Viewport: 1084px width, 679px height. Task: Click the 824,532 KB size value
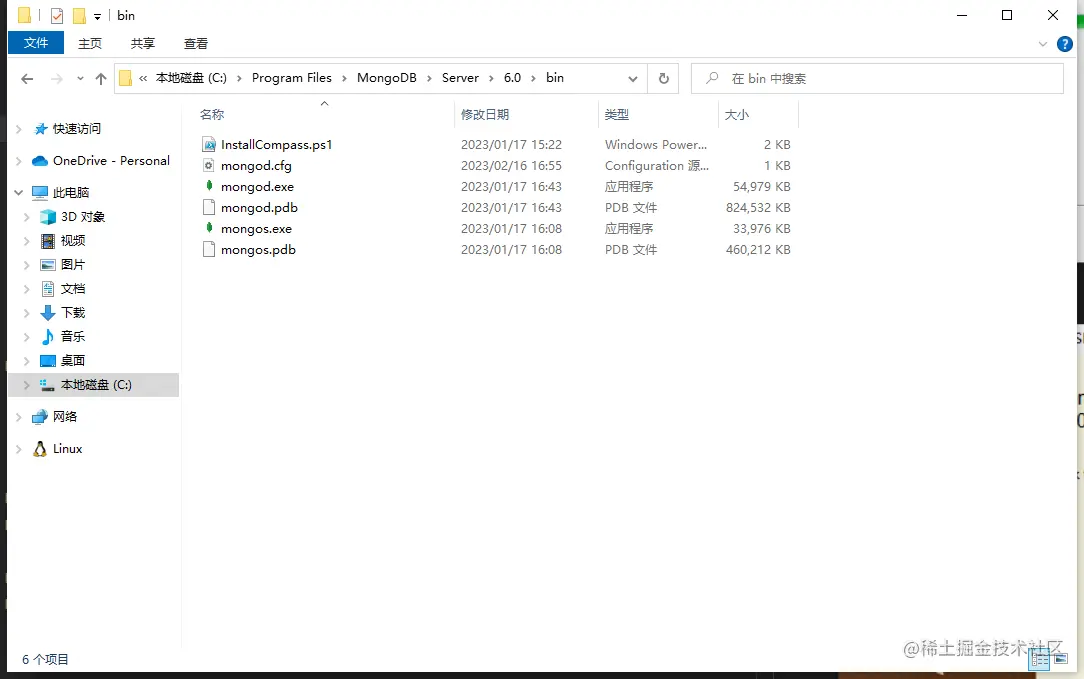point(758,207)
